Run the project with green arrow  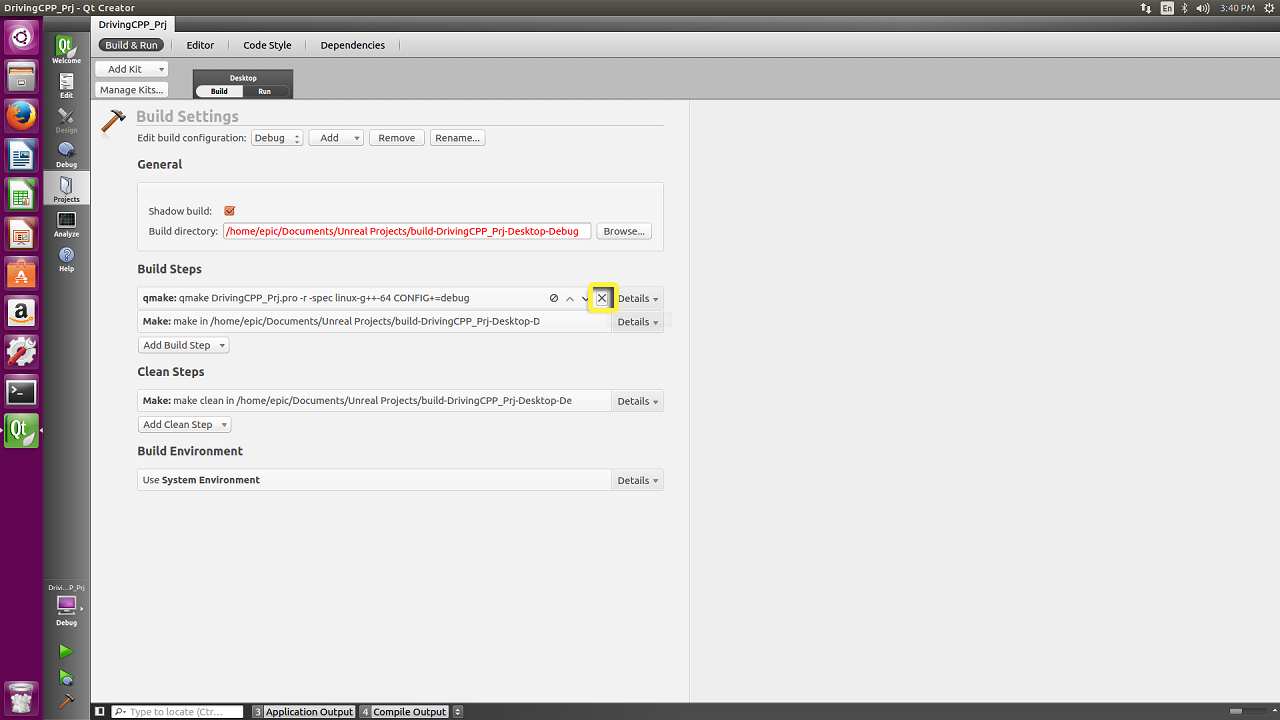(x=66, y=652)
